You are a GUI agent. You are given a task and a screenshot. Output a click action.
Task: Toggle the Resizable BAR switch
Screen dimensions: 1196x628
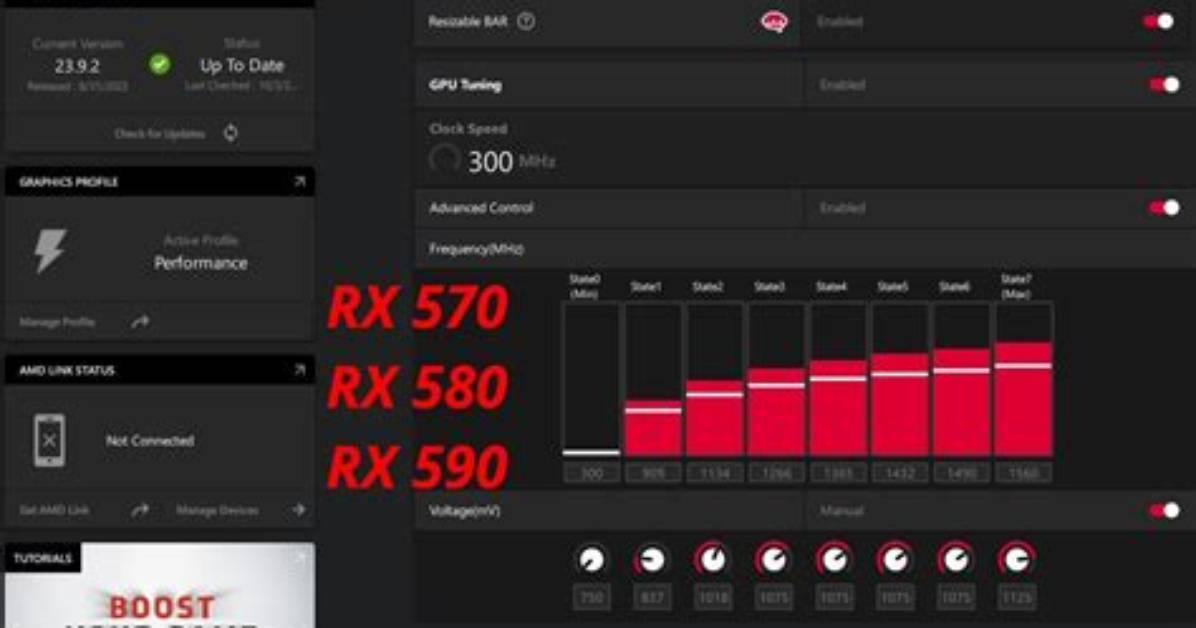pos(1159,21)
